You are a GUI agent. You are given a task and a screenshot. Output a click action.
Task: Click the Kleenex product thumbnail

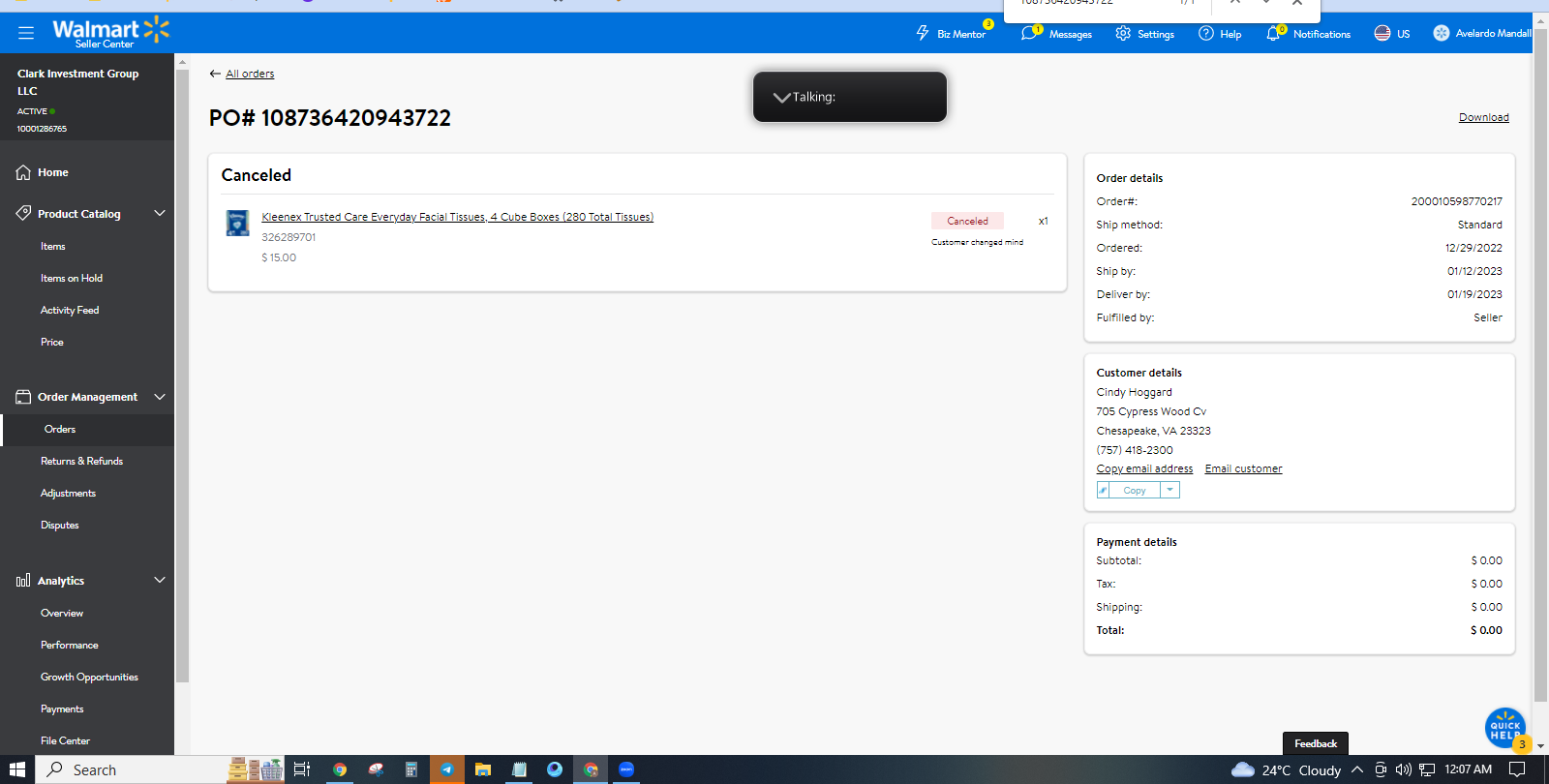coord(237,224)
